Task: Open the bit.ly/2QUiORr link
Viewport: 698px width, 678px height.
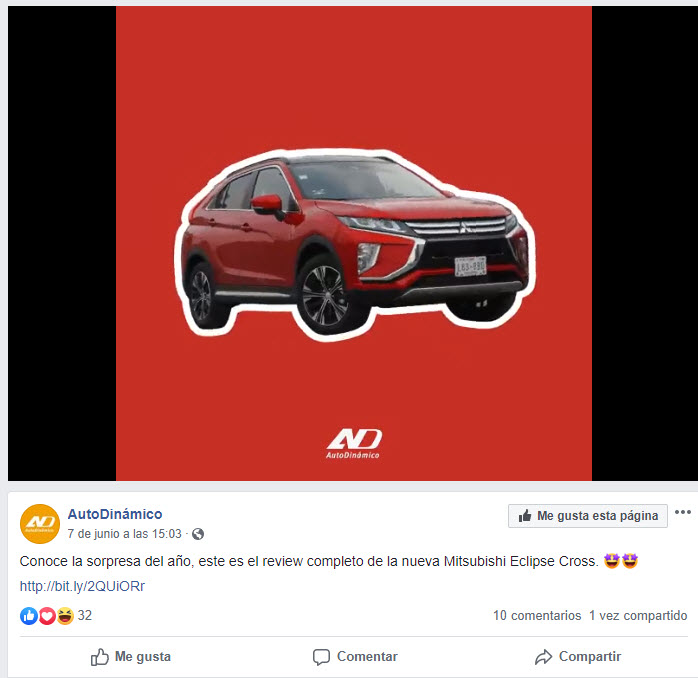Action: click(x=82, y=586)
